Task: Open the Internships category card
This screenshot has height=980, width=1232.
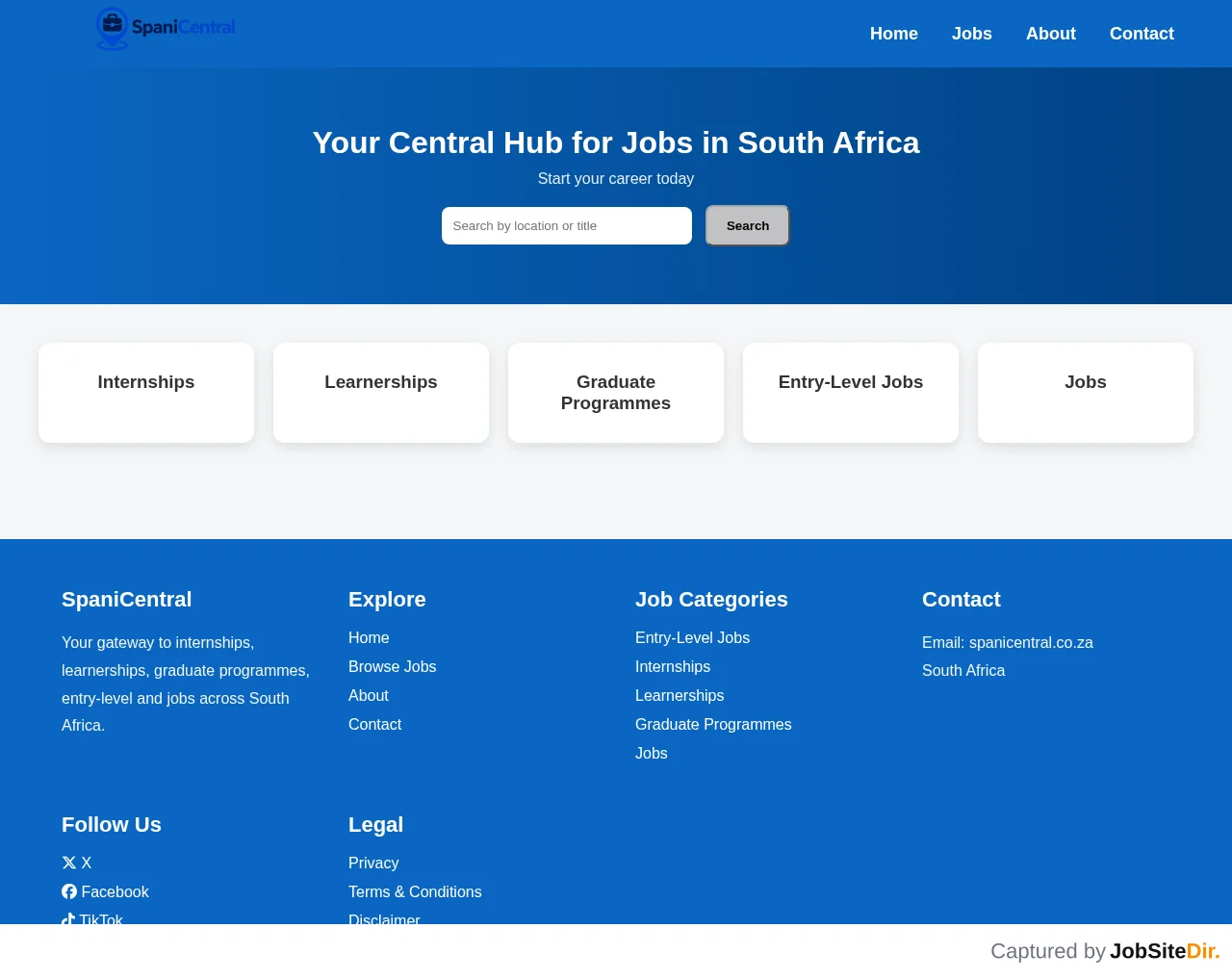Action: pyautogui.click(x=146, y=393)
